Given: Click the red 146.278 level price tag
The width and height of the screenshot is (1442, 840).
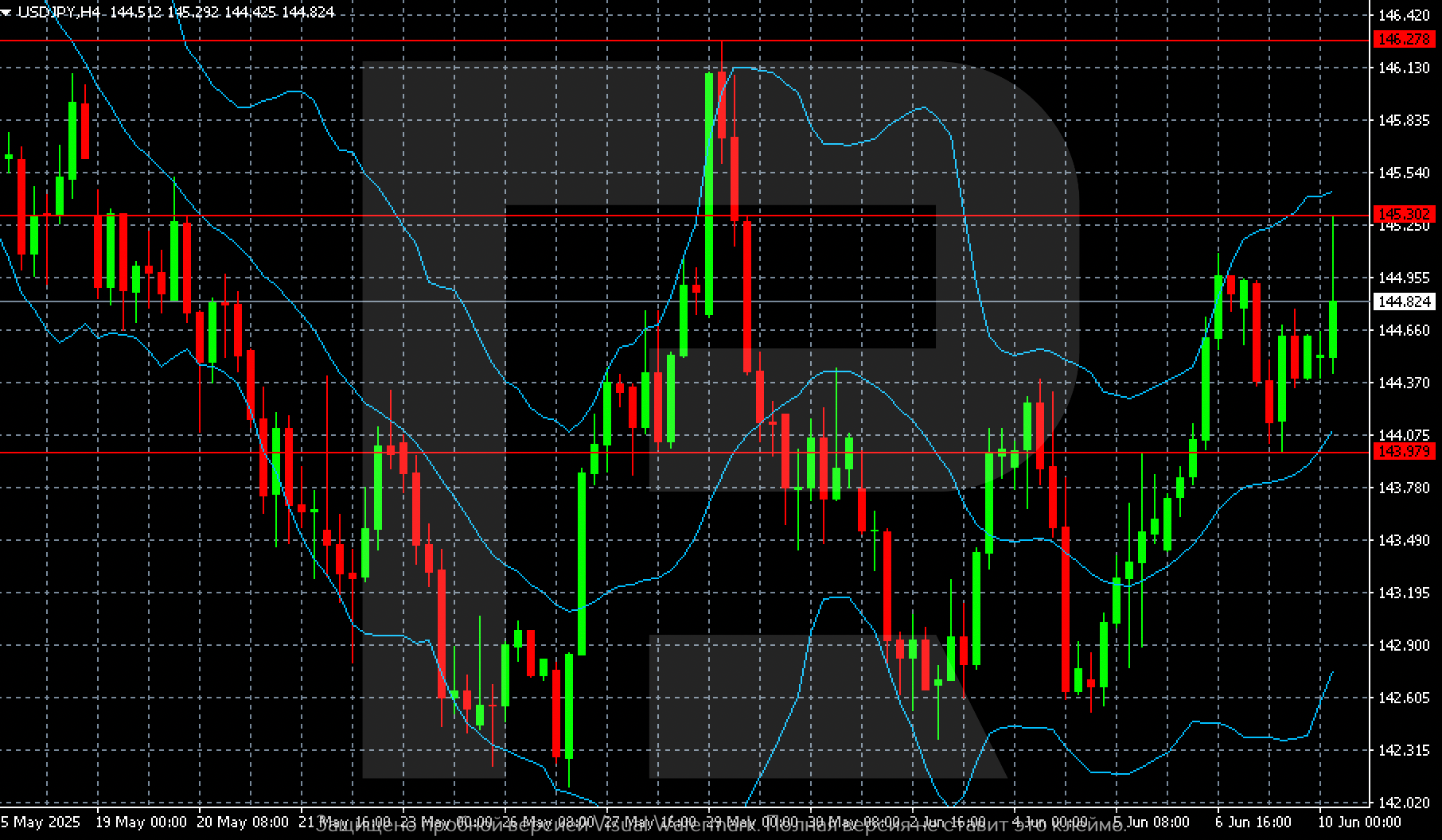Looking at the screenshot, I should [x=1405, y=39].
